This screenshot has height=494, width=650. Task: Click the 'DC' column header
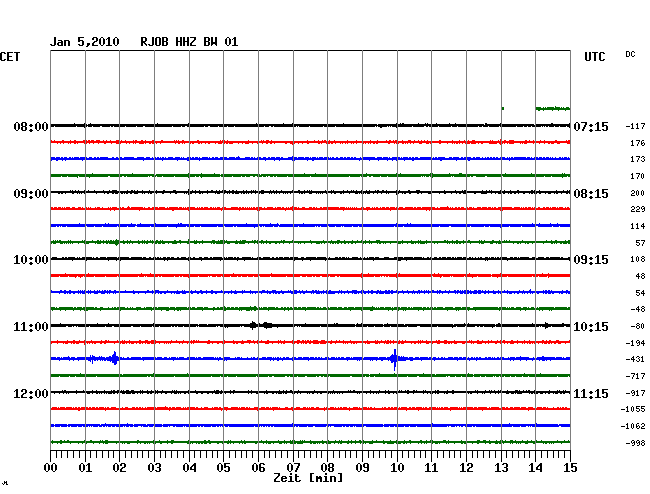630,54
